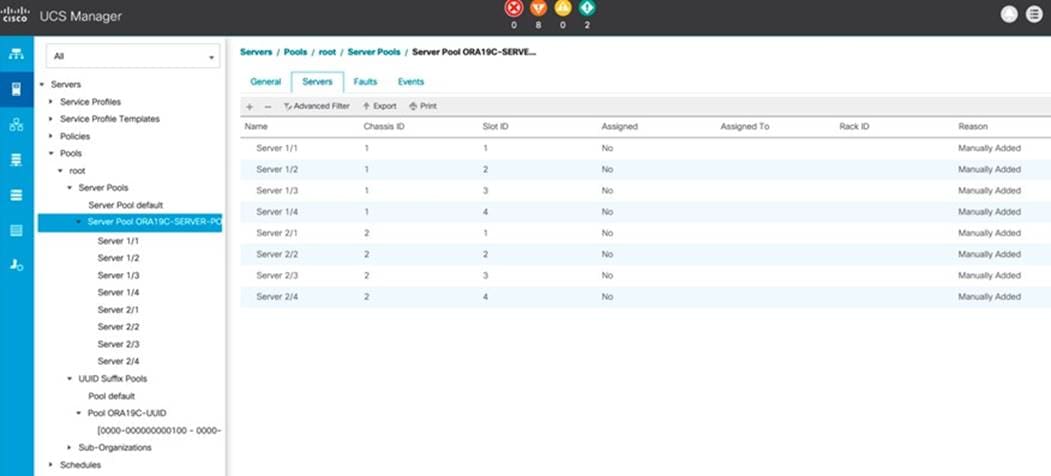The width and height of the screenshot is (1051, 476).
Task: Open the SAN icon in the sidebar
Action: [x=16, y=160]
